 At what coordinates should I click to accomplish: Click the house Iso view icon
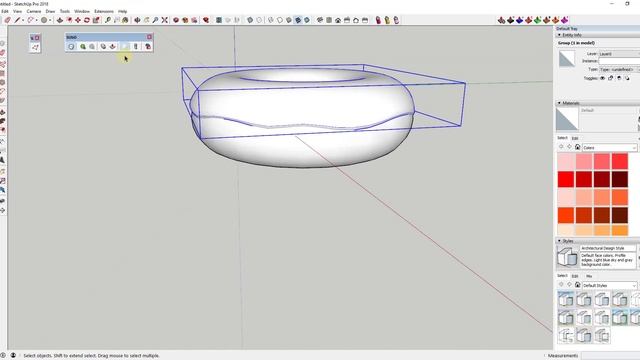320,20
